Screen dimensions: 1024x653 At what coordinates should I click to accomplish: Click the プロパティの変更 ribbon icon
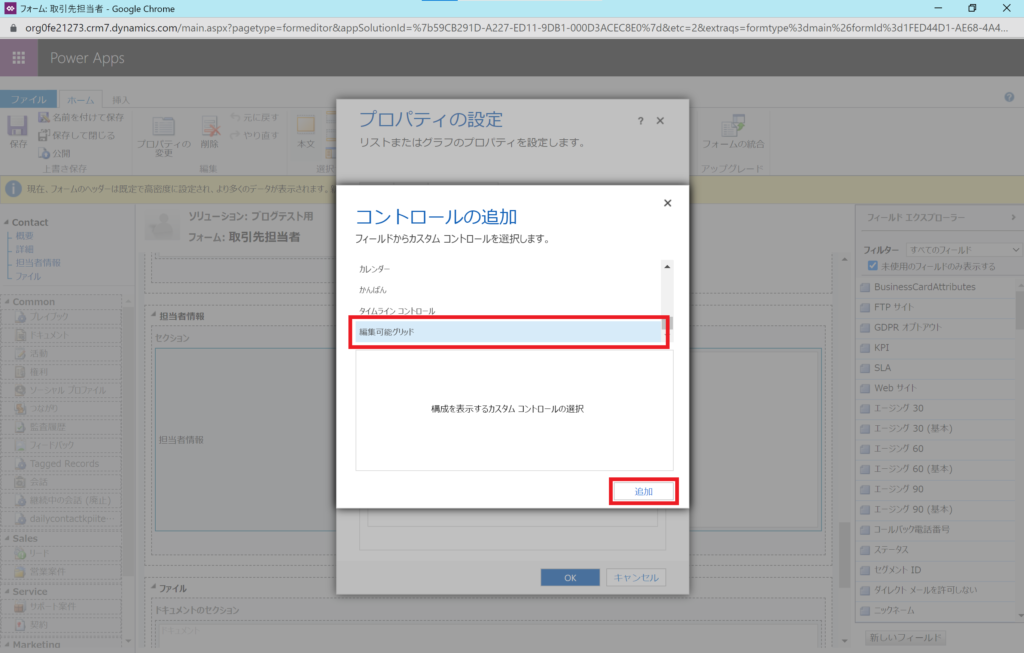tap(163, 130)
